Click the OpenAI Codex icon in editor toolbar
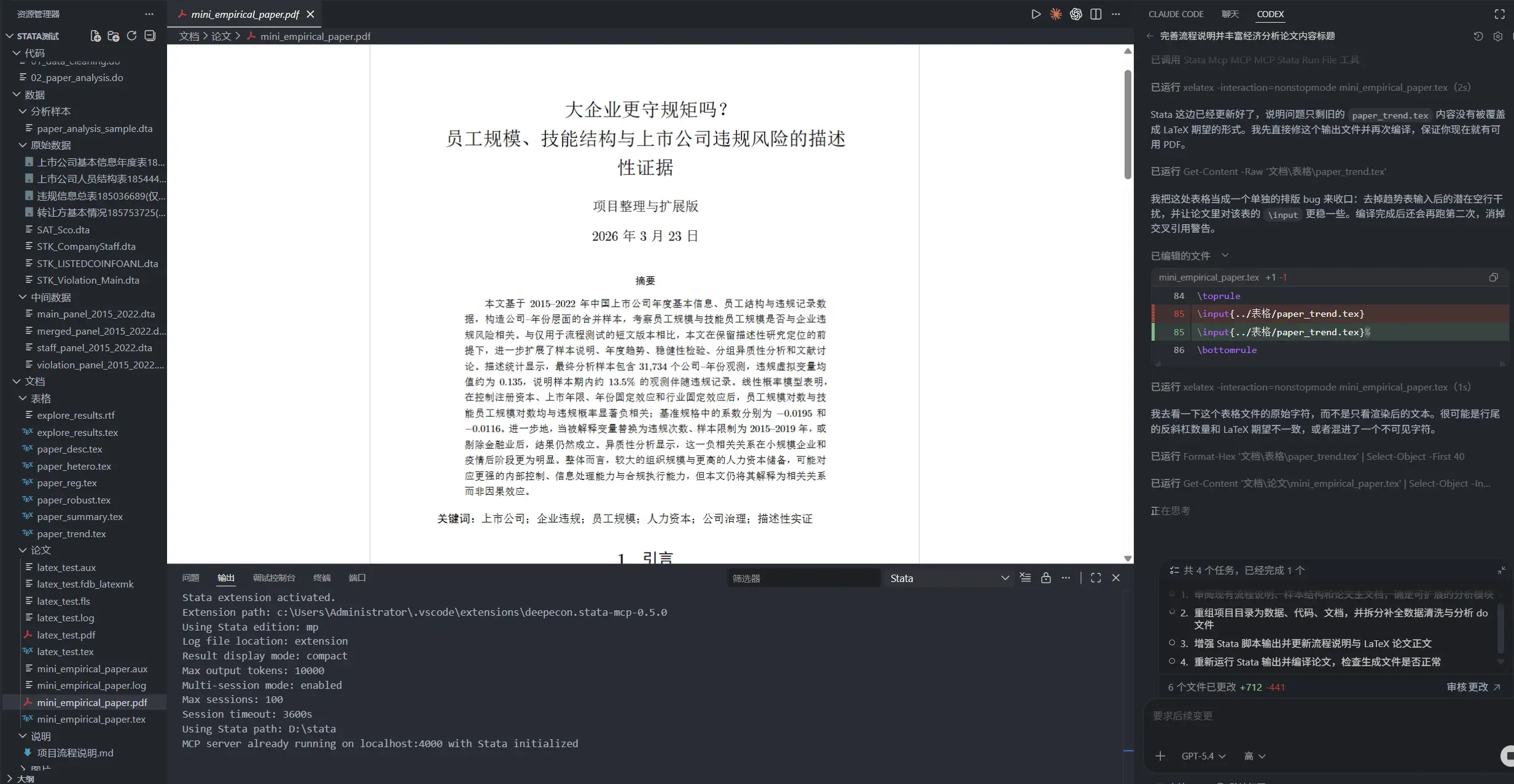The image size is (1514, 784). [x=1075, y=14]
